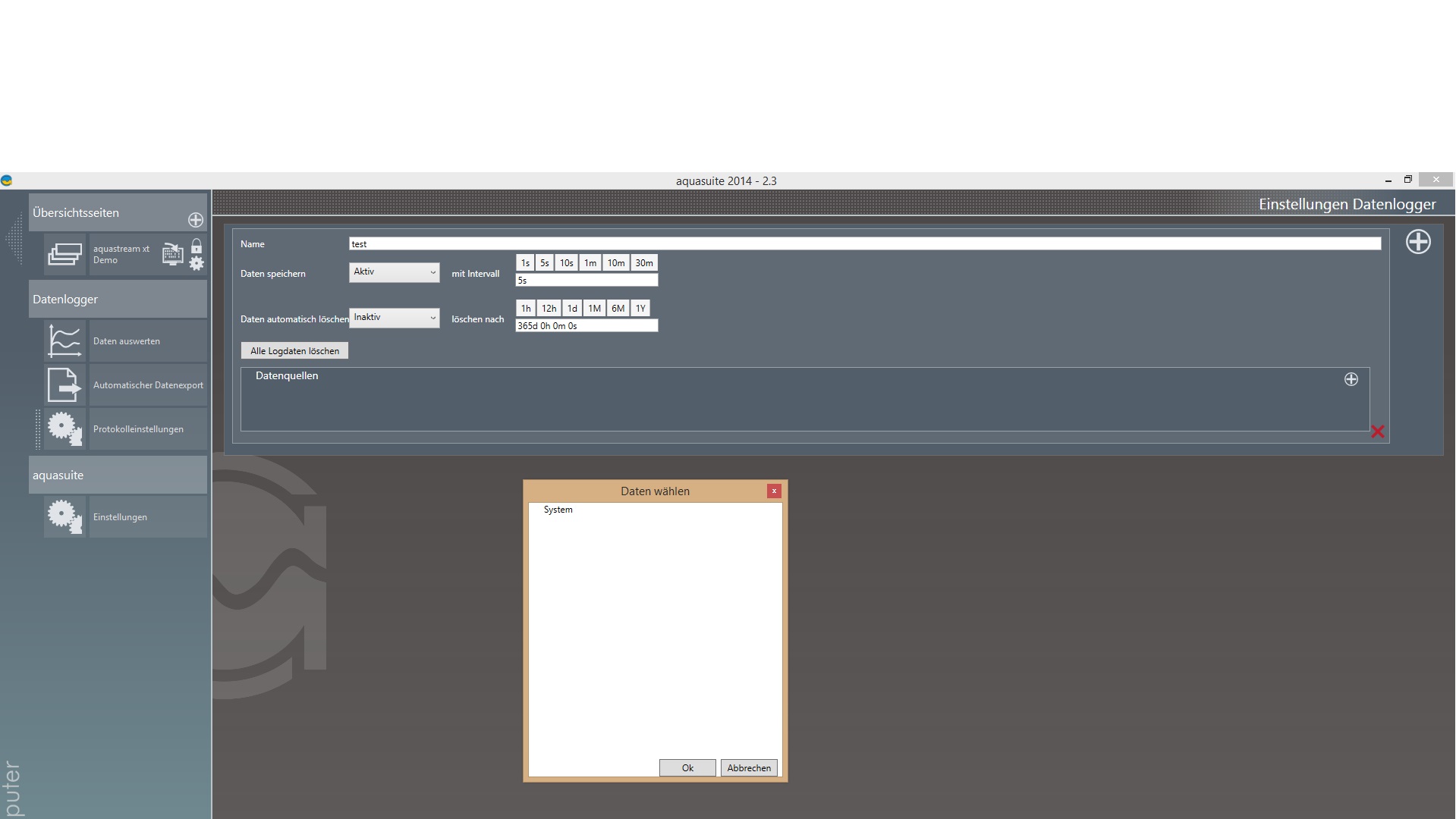This screenshot has height=819, width=1456.
Task: Open the Daten automatisch löschen Inaktiv dropdown
Action: pyautogui.click(x=394, y=318)
